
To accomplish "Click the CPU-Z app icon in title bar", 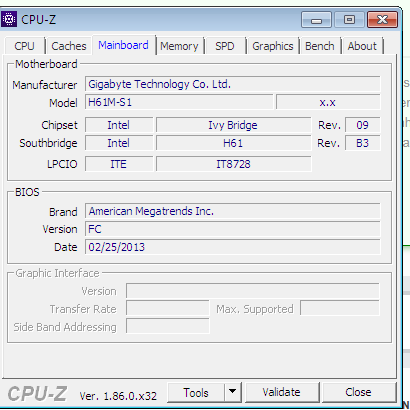I will coord(9,19).
